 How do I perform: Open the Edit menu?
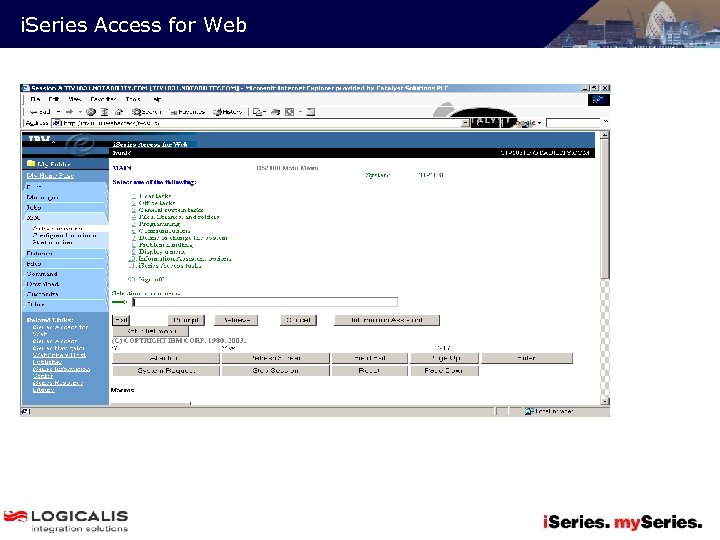(54, 99)
